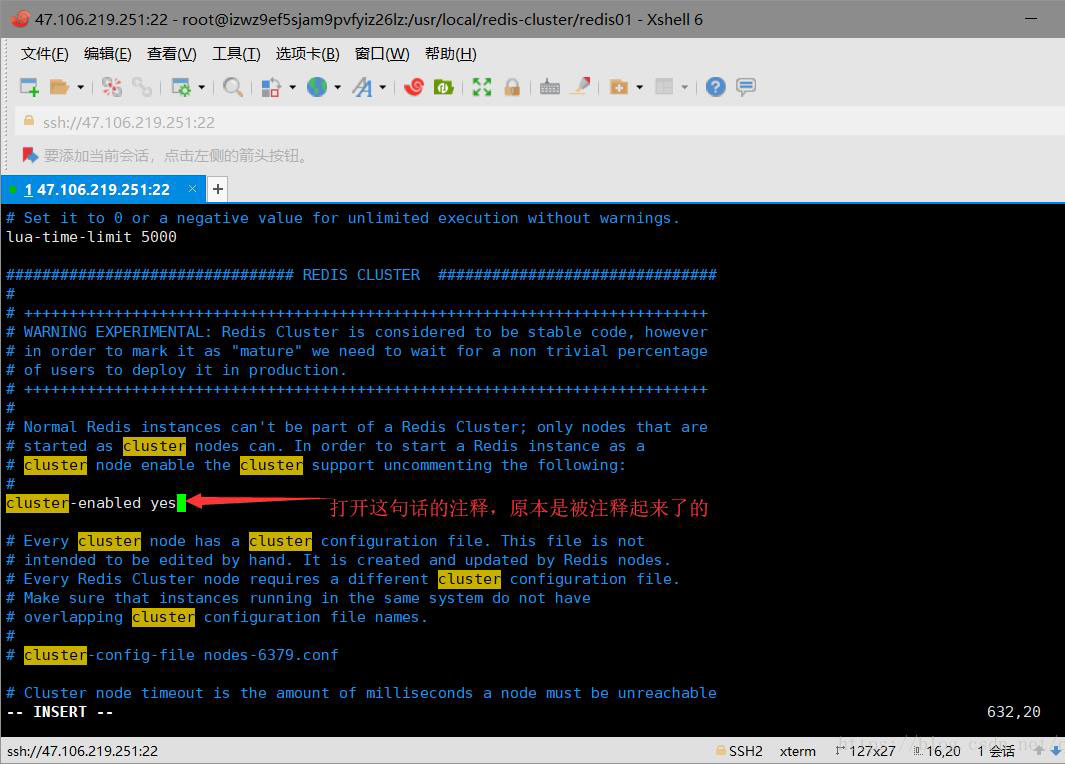Close the 47.106.219.251:22 tab
Image resolution: width=1065 pixels, height=764 pixels.
pos(192,188)
